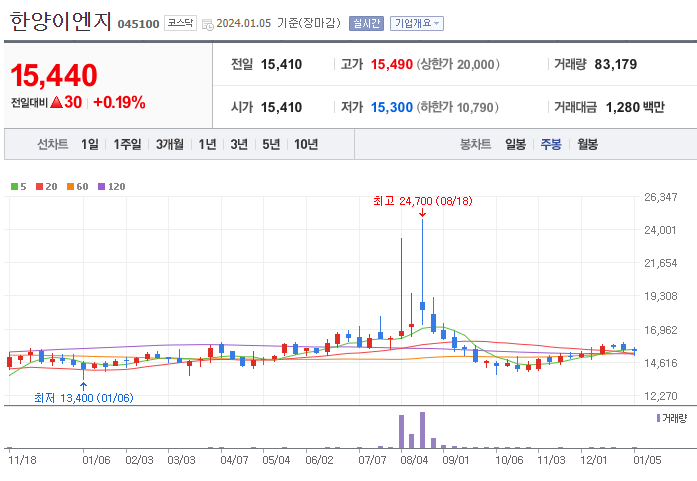Screen dimensions: 697x481
Task: Click the 하한가 10,790 lower limit text
Action: coord(457,107)
